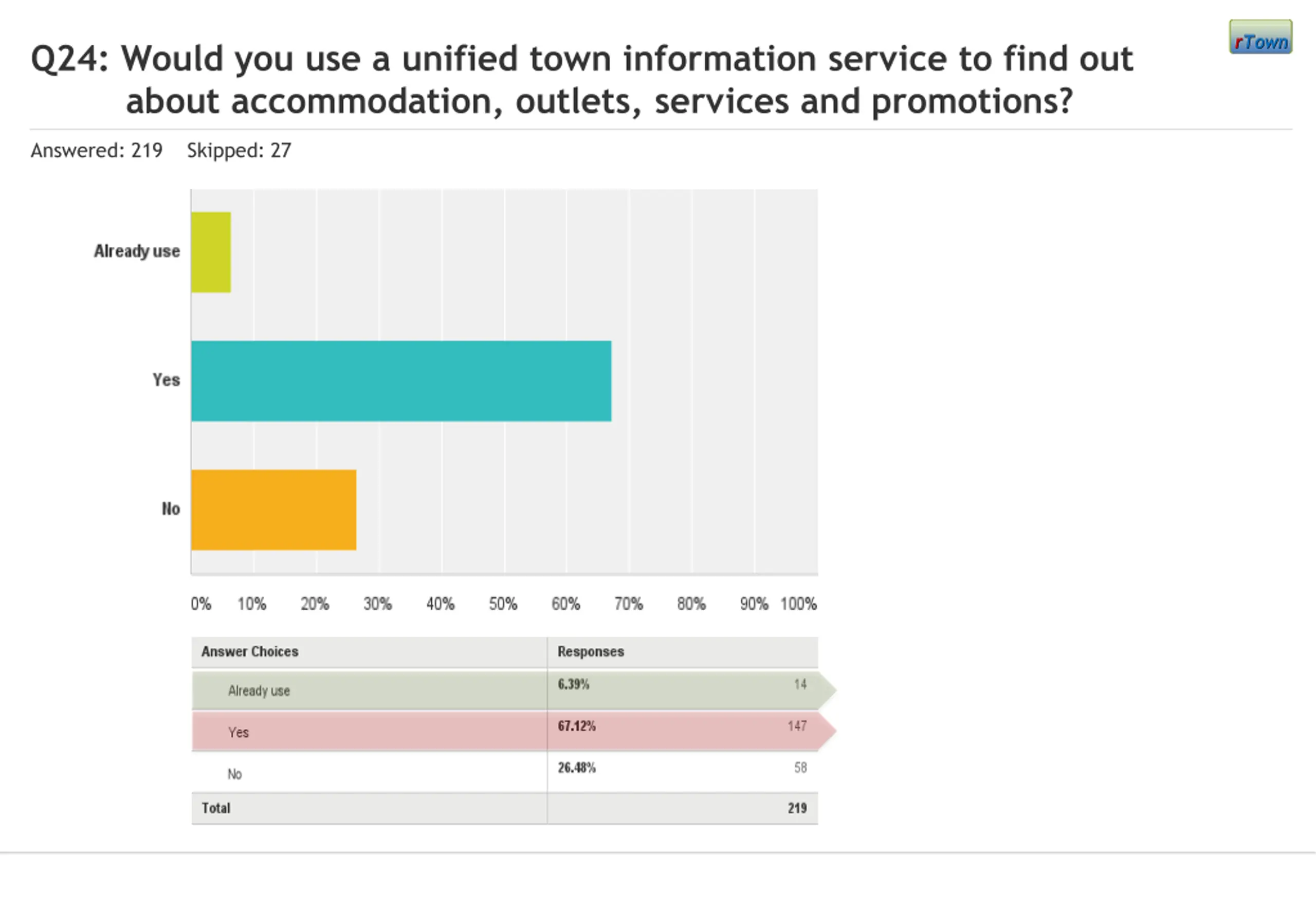1316x911 pixels.
Task: Select the teal Yes bar
Action: 401,381
